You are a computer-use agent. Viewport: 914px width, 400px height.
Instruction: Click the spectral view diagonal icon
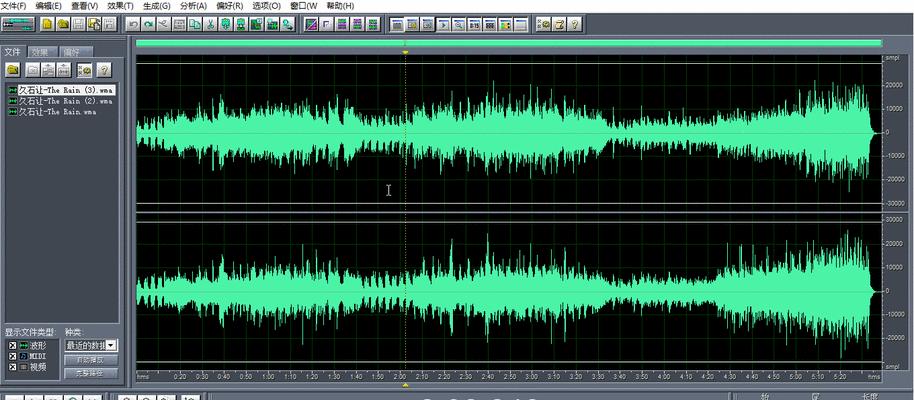[311, 24]
